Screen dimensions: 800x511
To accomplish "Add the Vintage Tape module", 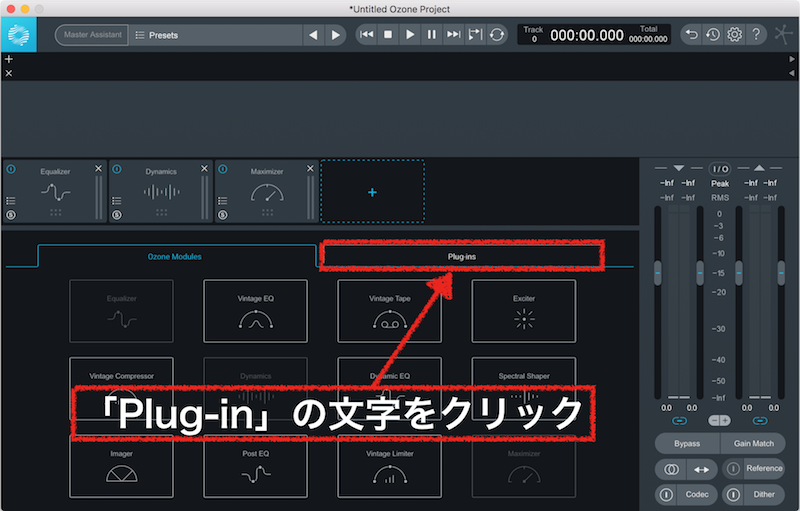I will 390,311.
